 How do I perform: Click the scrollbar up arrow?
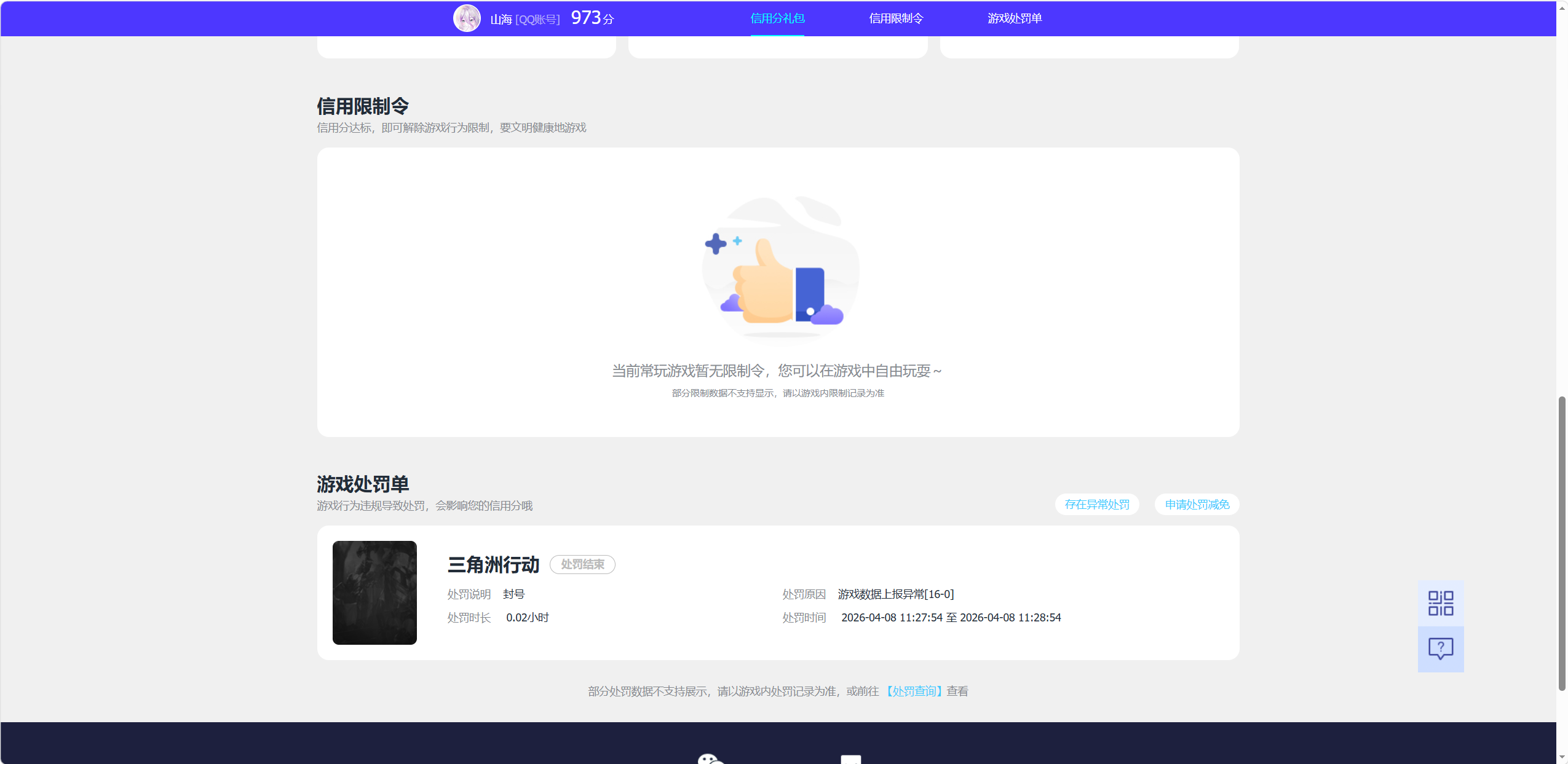[x=1562, y=7]
